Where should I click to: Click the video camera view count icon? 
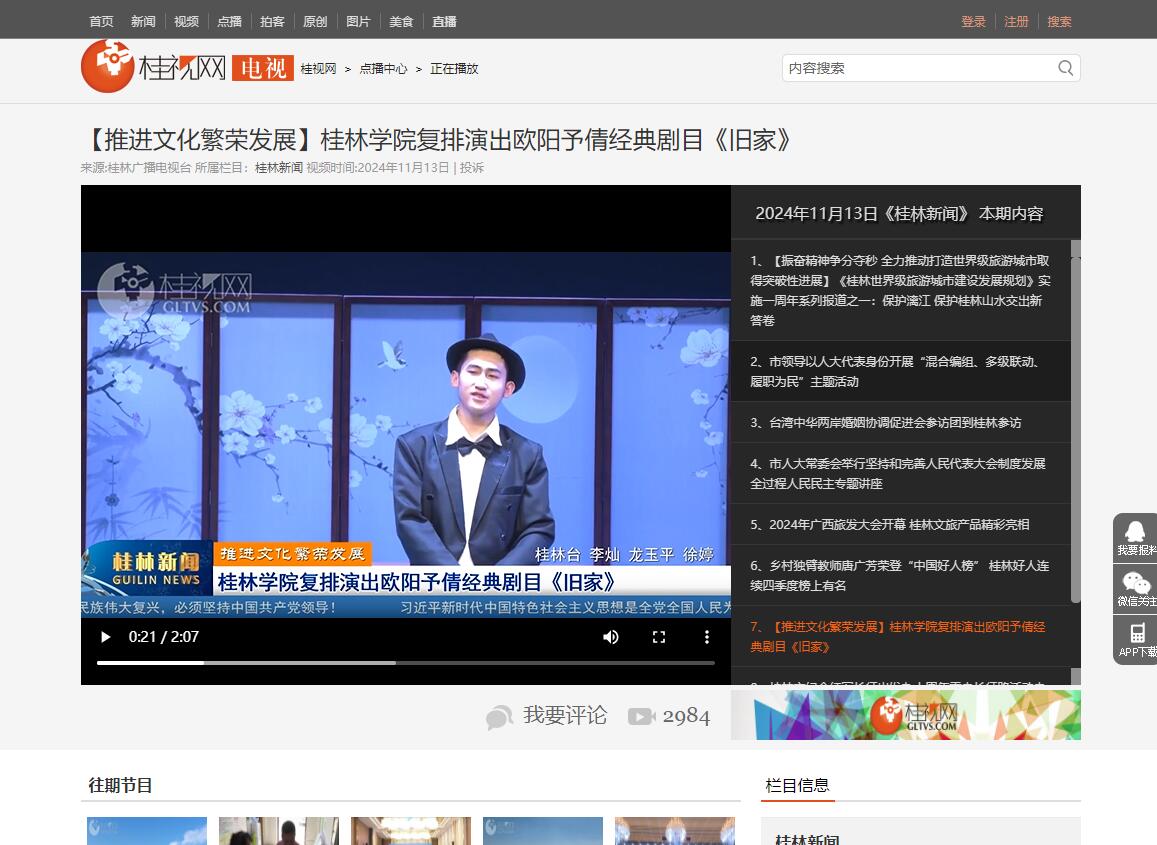click(x=641, y=716)
